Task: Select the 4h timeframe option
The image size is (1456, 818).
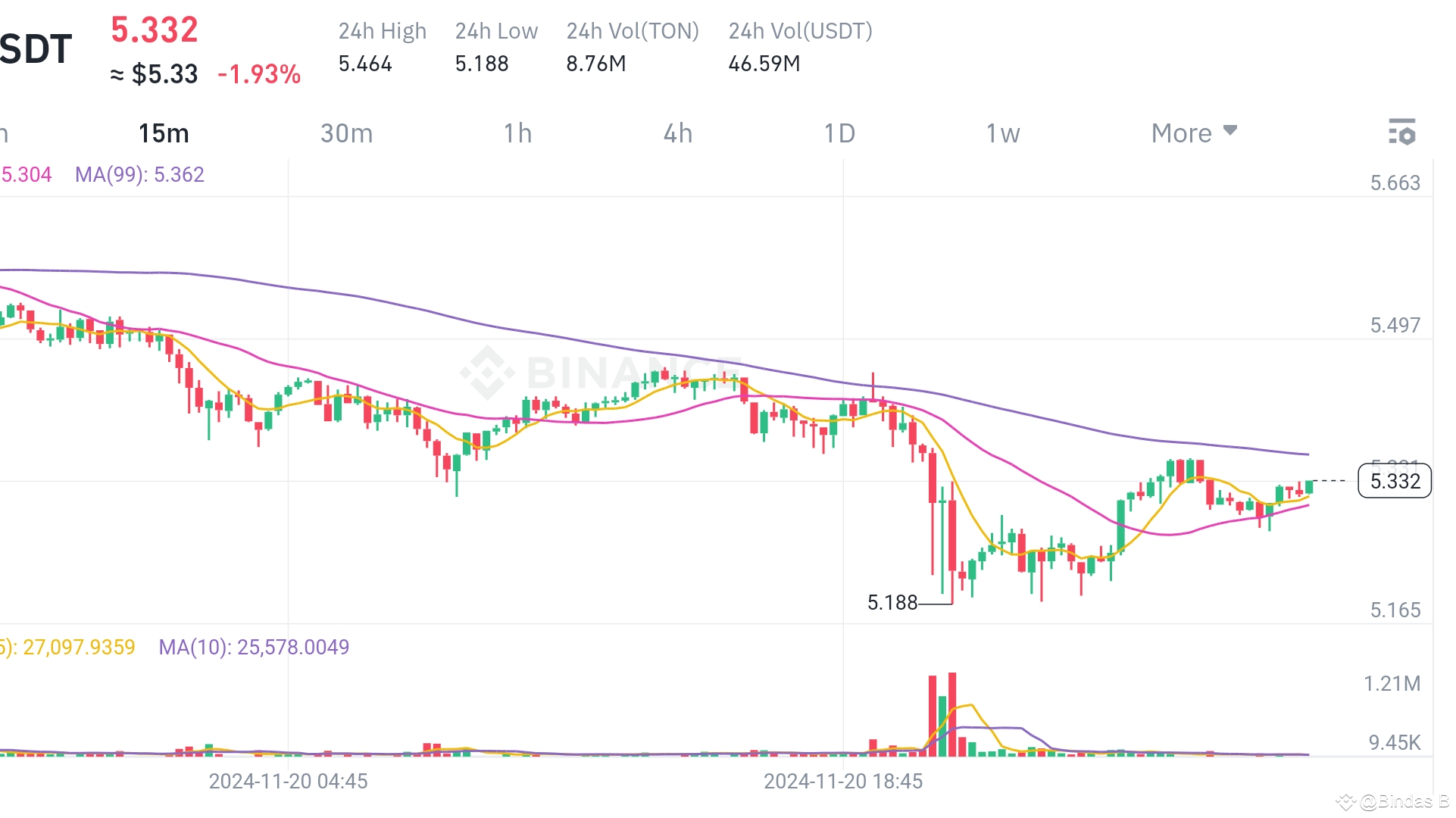Action: point(677,133)
